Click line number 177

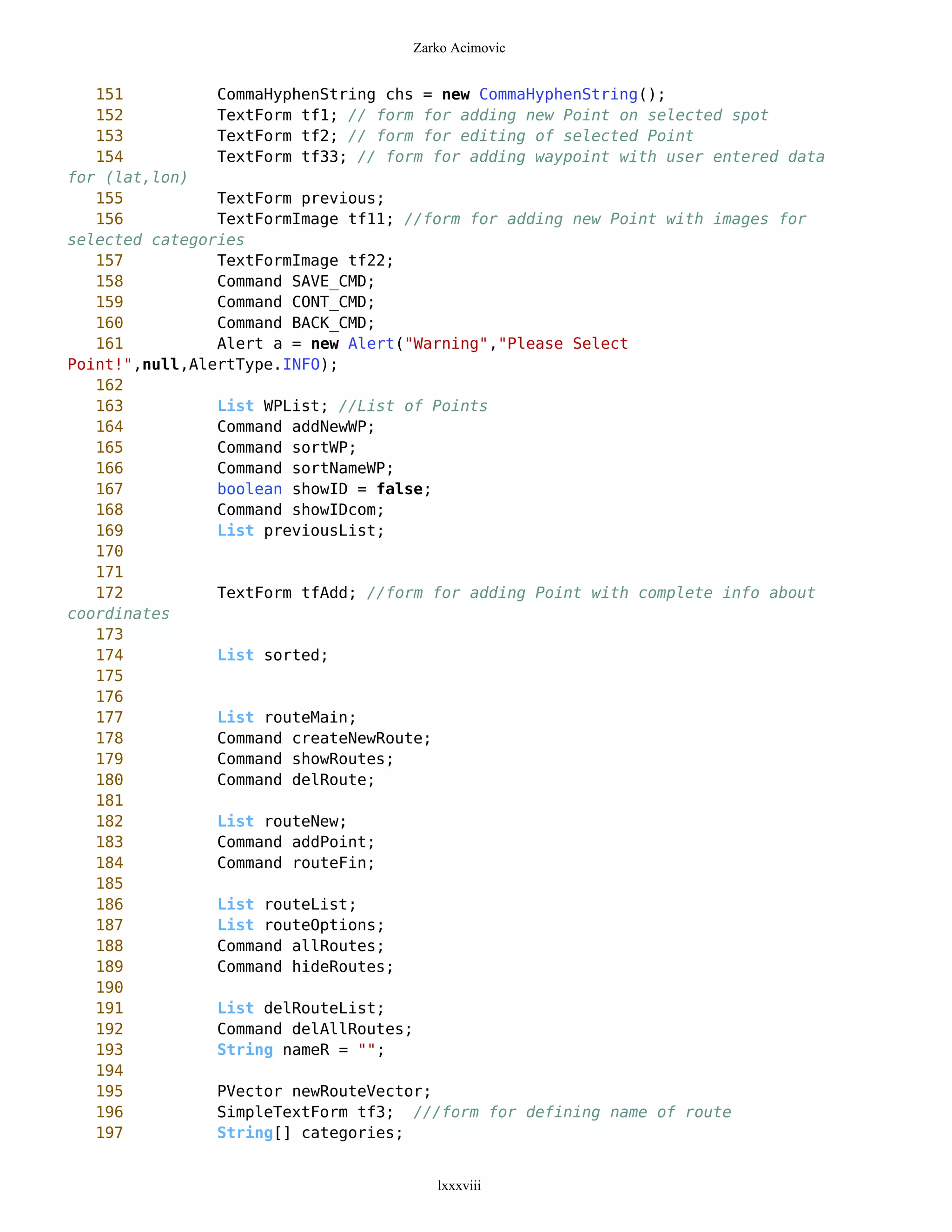[x=109, y=717]
